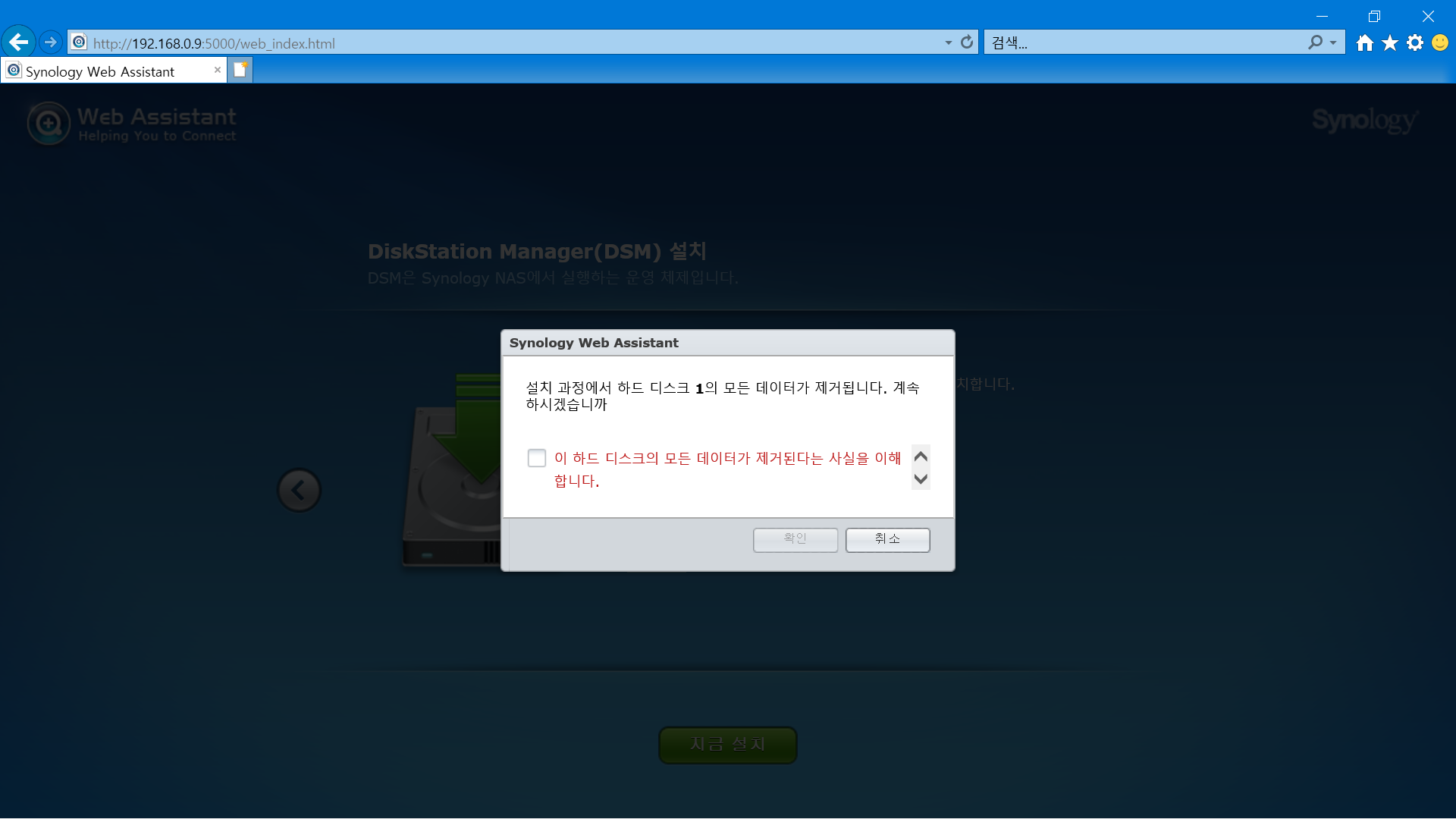
Task: Close the Synology Web Assistant tab
Action: [218, 70]
